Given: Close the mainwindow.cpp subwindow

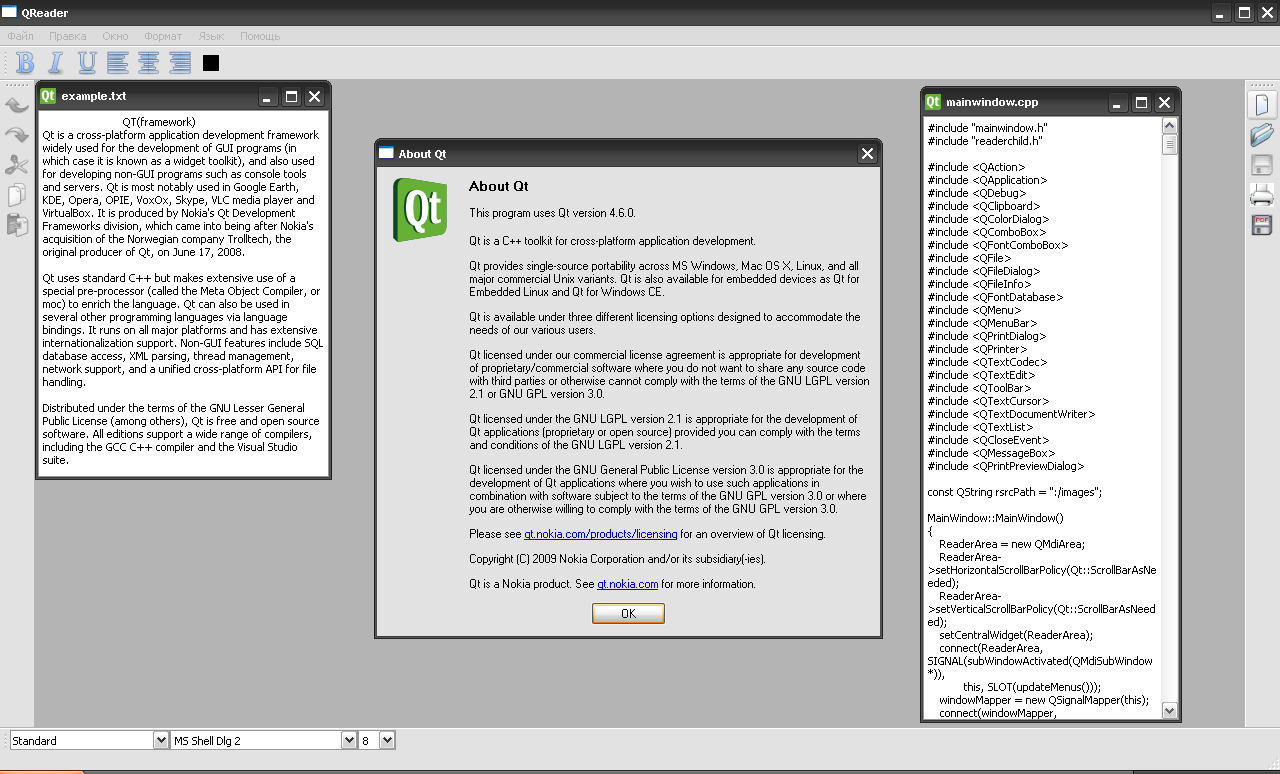Looking at the screenshot, I should [1164, 103].
